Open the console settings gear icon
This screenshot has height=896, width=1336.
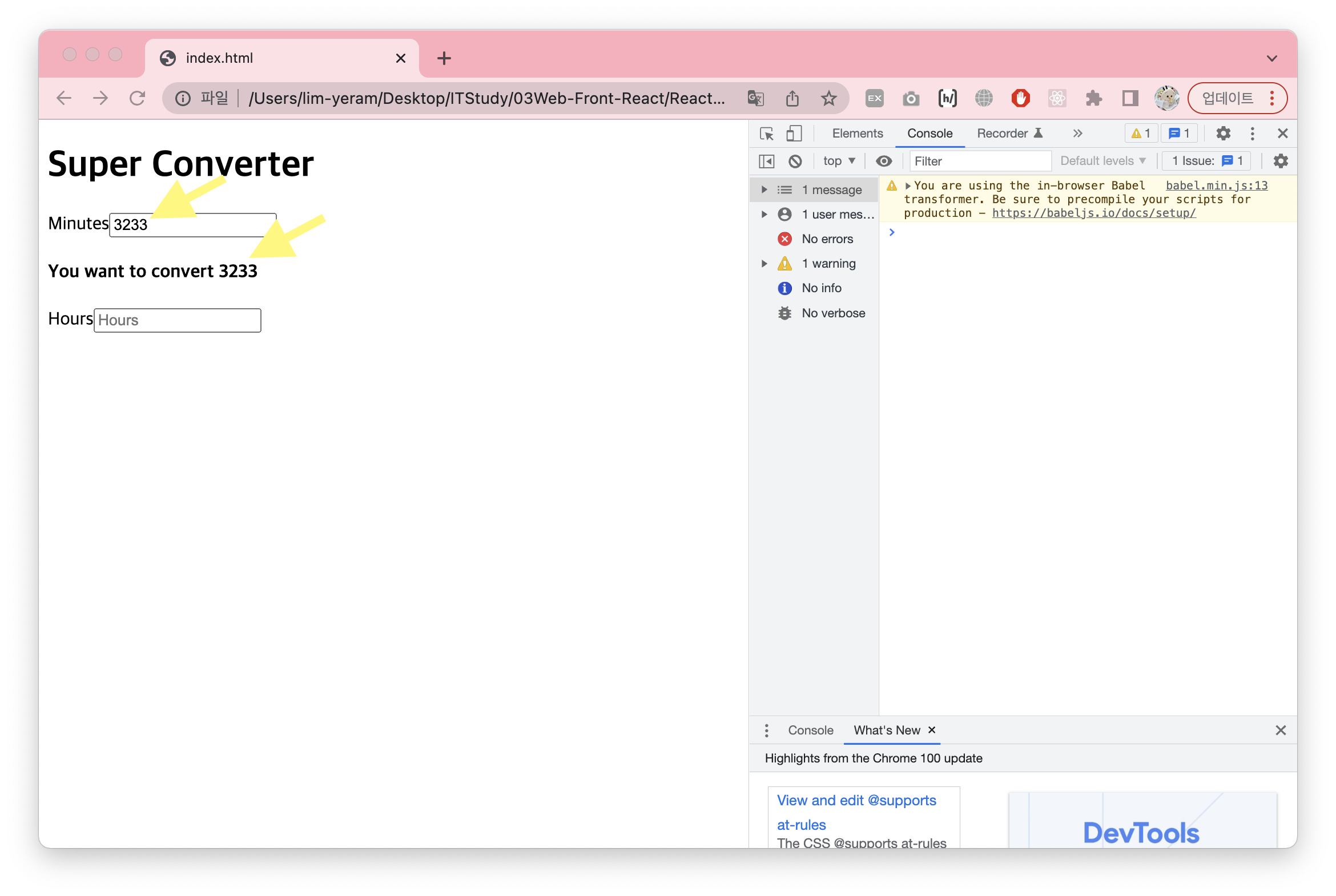click(x=1280, y=161)
